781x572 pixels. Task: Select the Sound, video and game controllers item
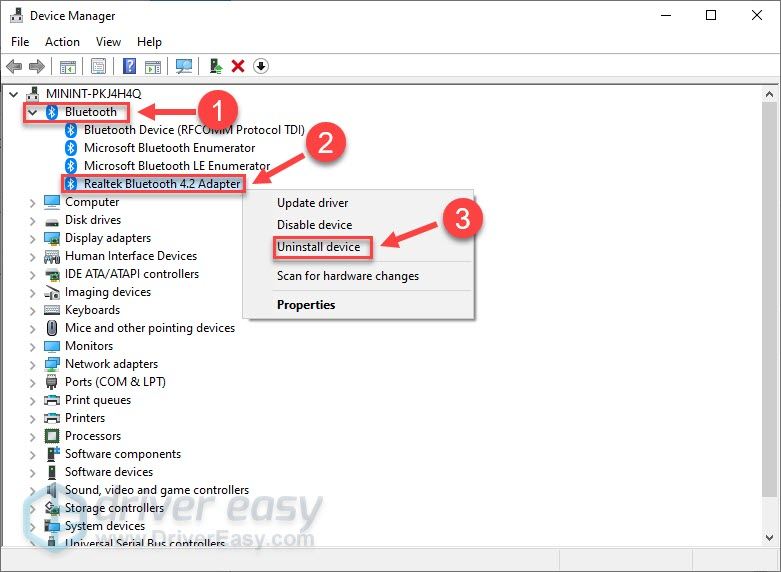(156, 490)
